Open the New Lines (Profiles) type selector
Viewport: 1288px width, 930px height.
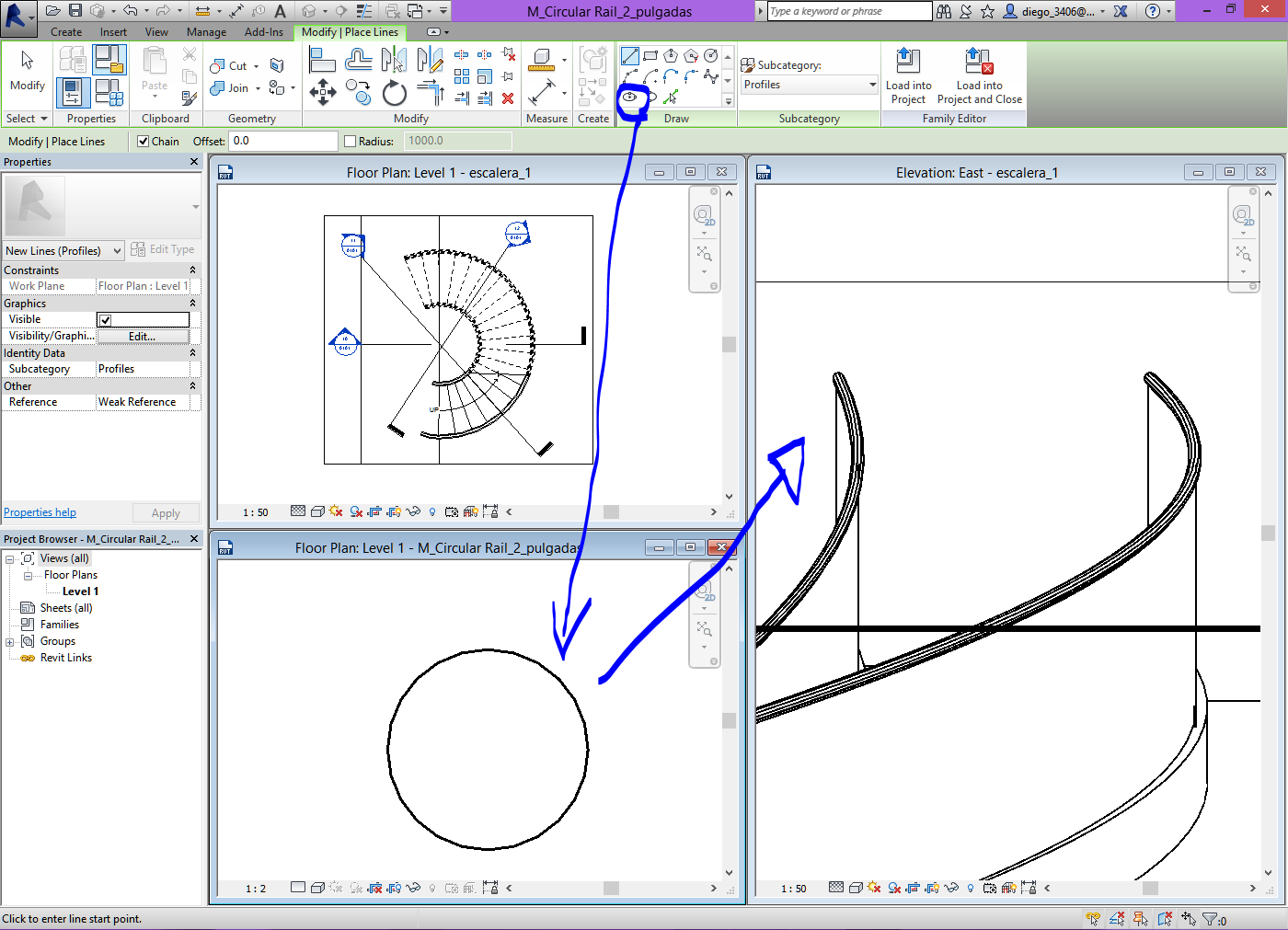click(x=63, y=250)
